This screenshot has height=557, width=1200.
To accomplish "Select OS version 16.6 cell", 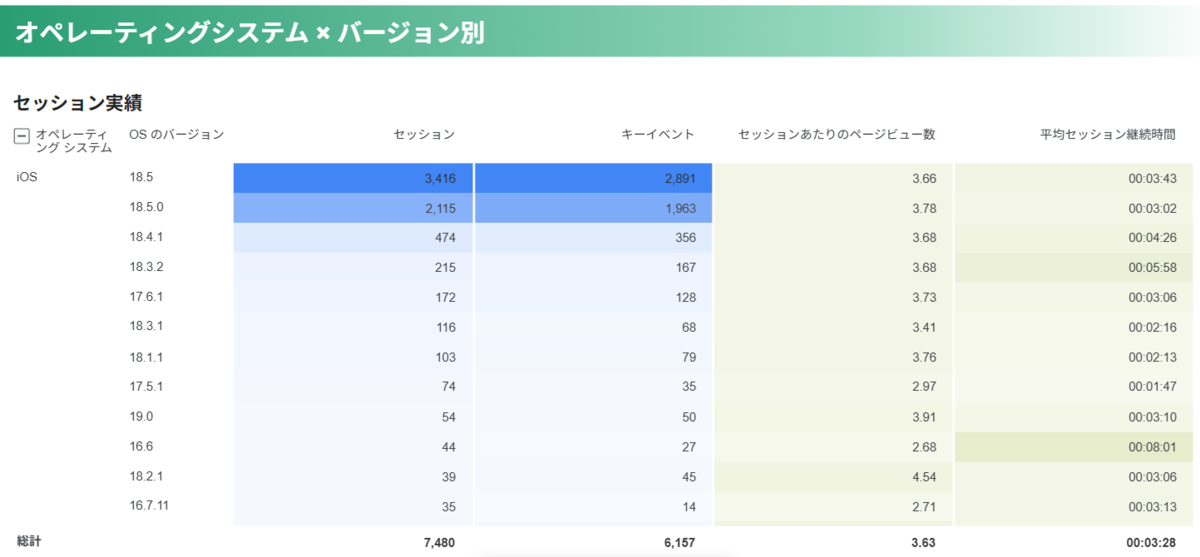I will [141, 446].
